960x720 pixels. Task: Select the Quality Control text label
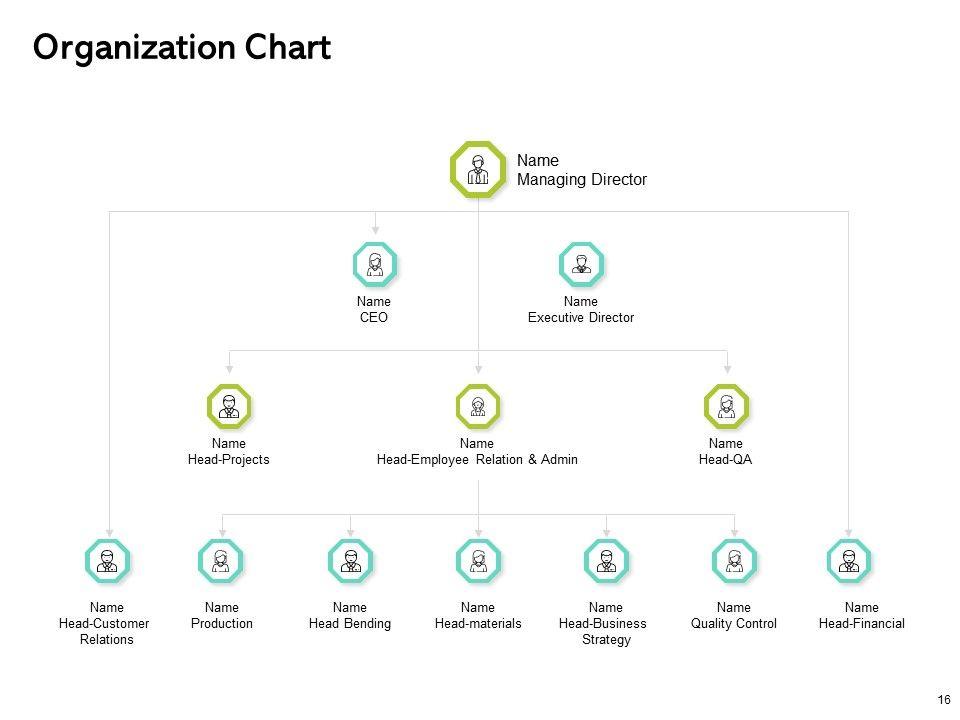coord(734,624)
